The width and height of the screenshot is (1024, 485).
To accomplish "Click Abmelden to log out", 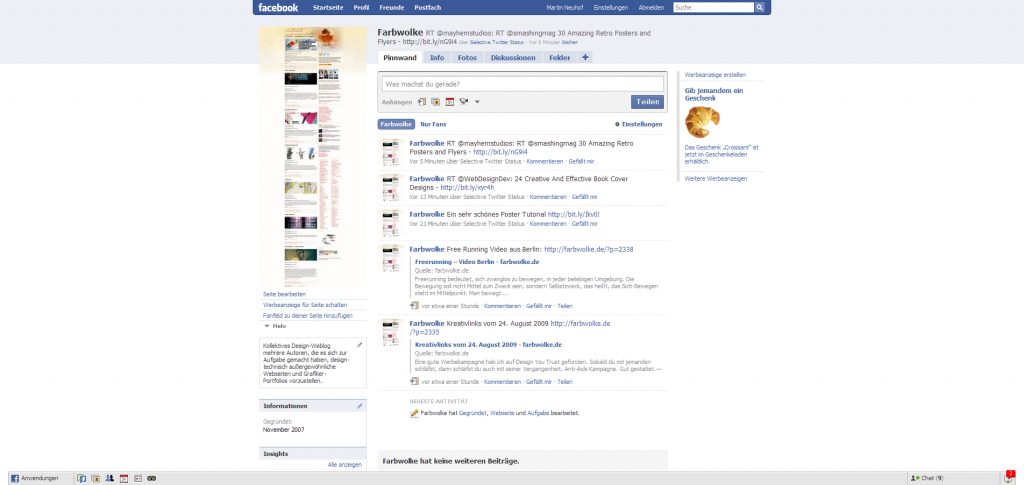I will point(651,8).
